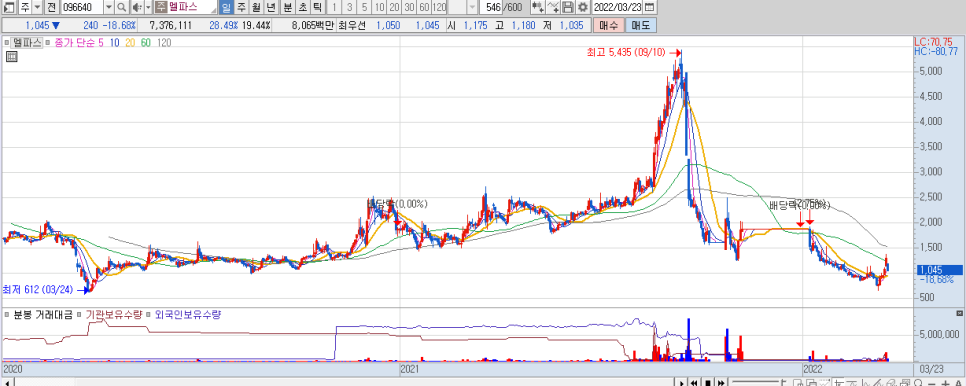Click the add candlestick chart icon
This screenshot has height=386, width=966.
coord(538,7)
